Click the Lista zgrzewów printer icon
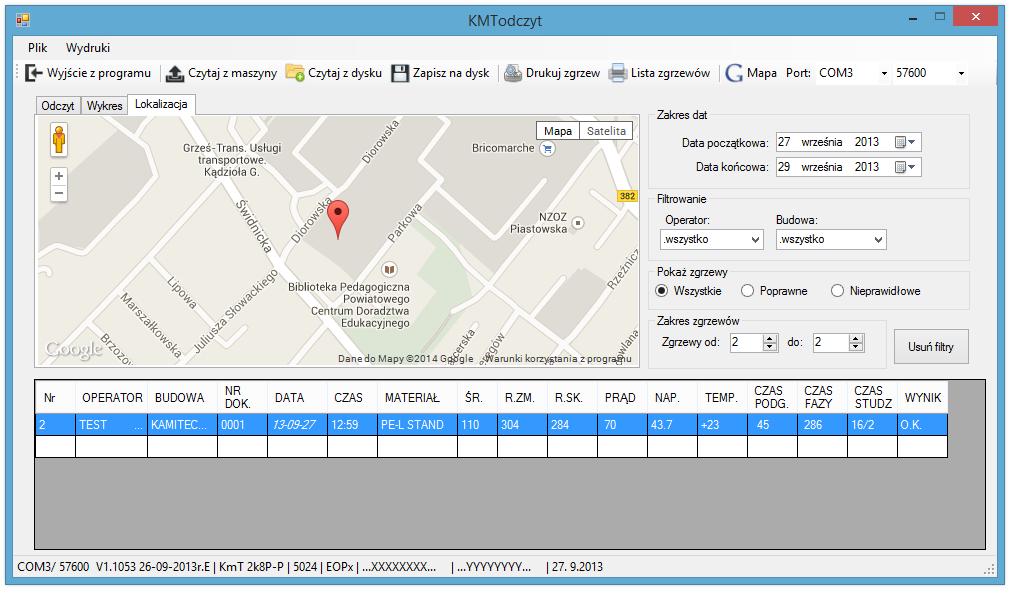 click(x=618, y=73)
